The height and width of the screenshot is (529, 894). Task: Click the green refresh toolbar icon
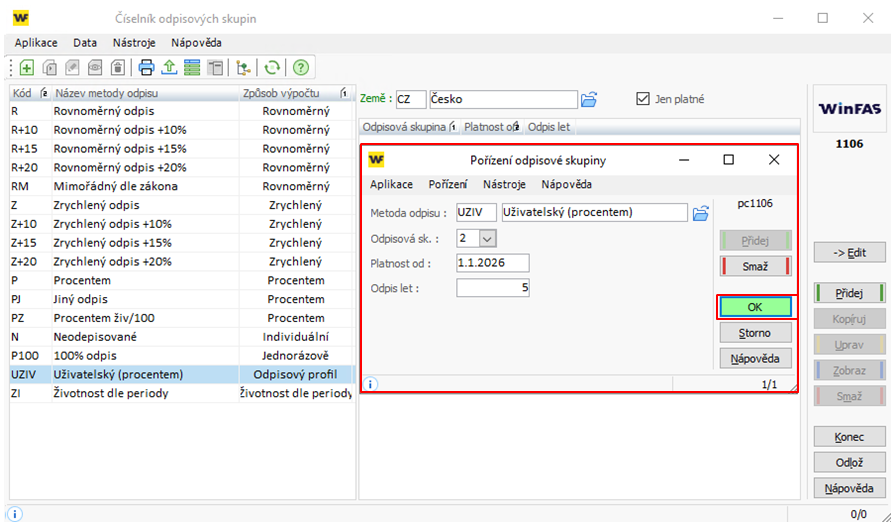(x=271, y=68)
